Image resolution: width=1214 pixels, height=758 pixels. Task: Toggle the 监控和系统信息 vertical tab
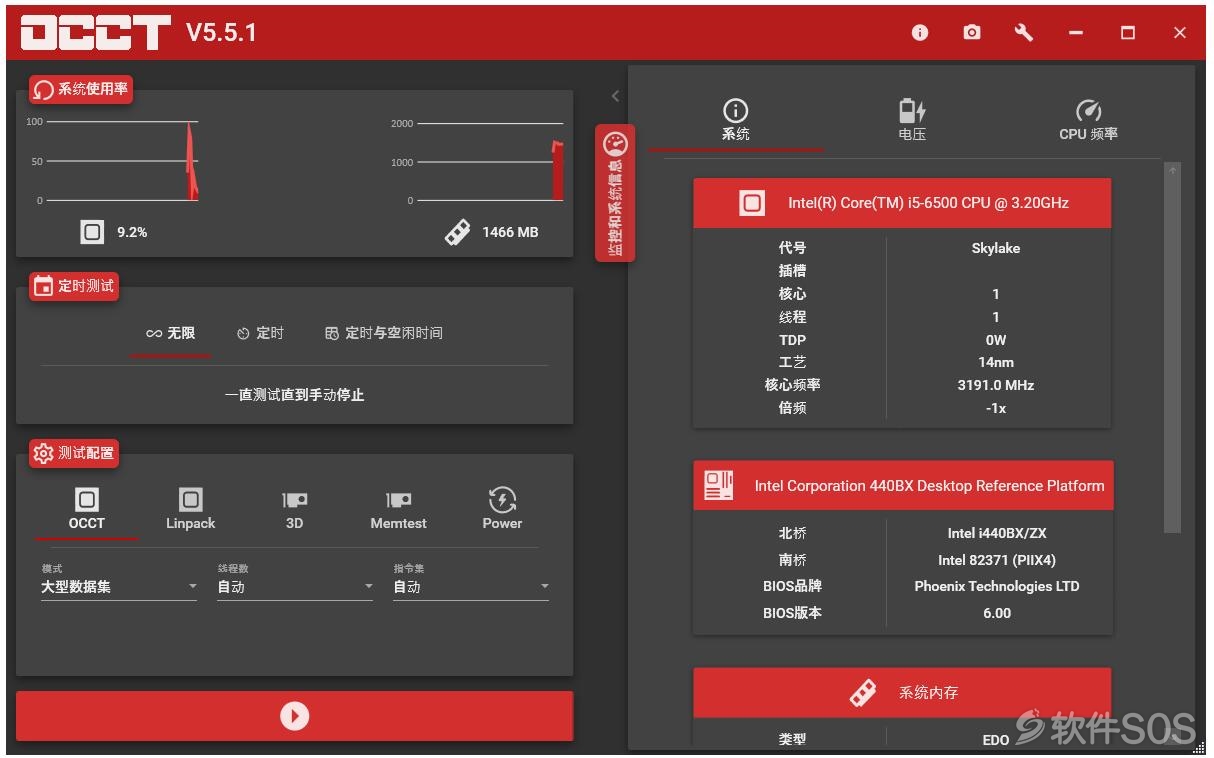tap(615, 194)
